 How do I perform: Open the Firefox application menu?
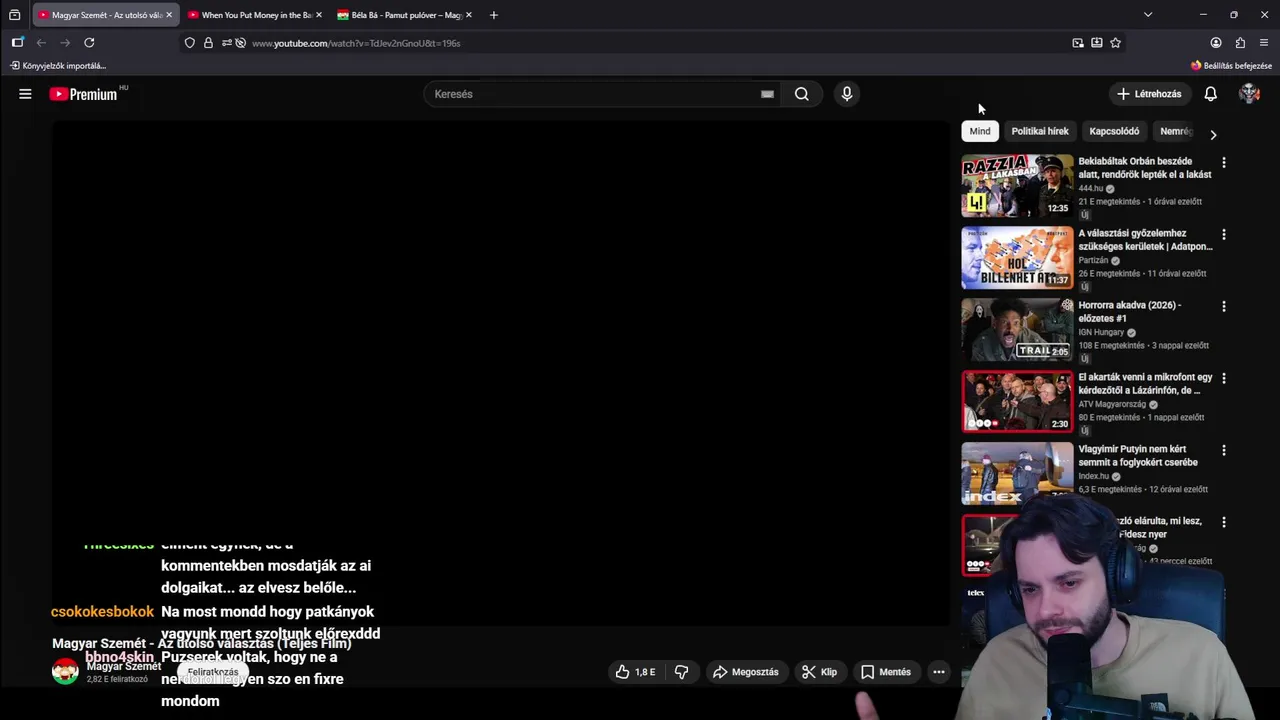pos(1264,43)
